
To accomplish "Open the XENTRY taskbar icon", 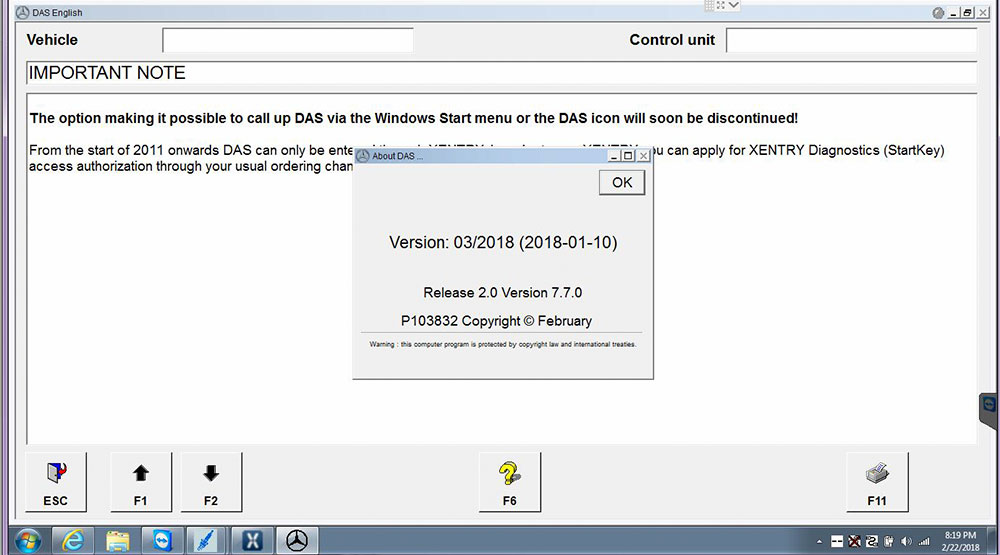I will click(x=253, y=541).
